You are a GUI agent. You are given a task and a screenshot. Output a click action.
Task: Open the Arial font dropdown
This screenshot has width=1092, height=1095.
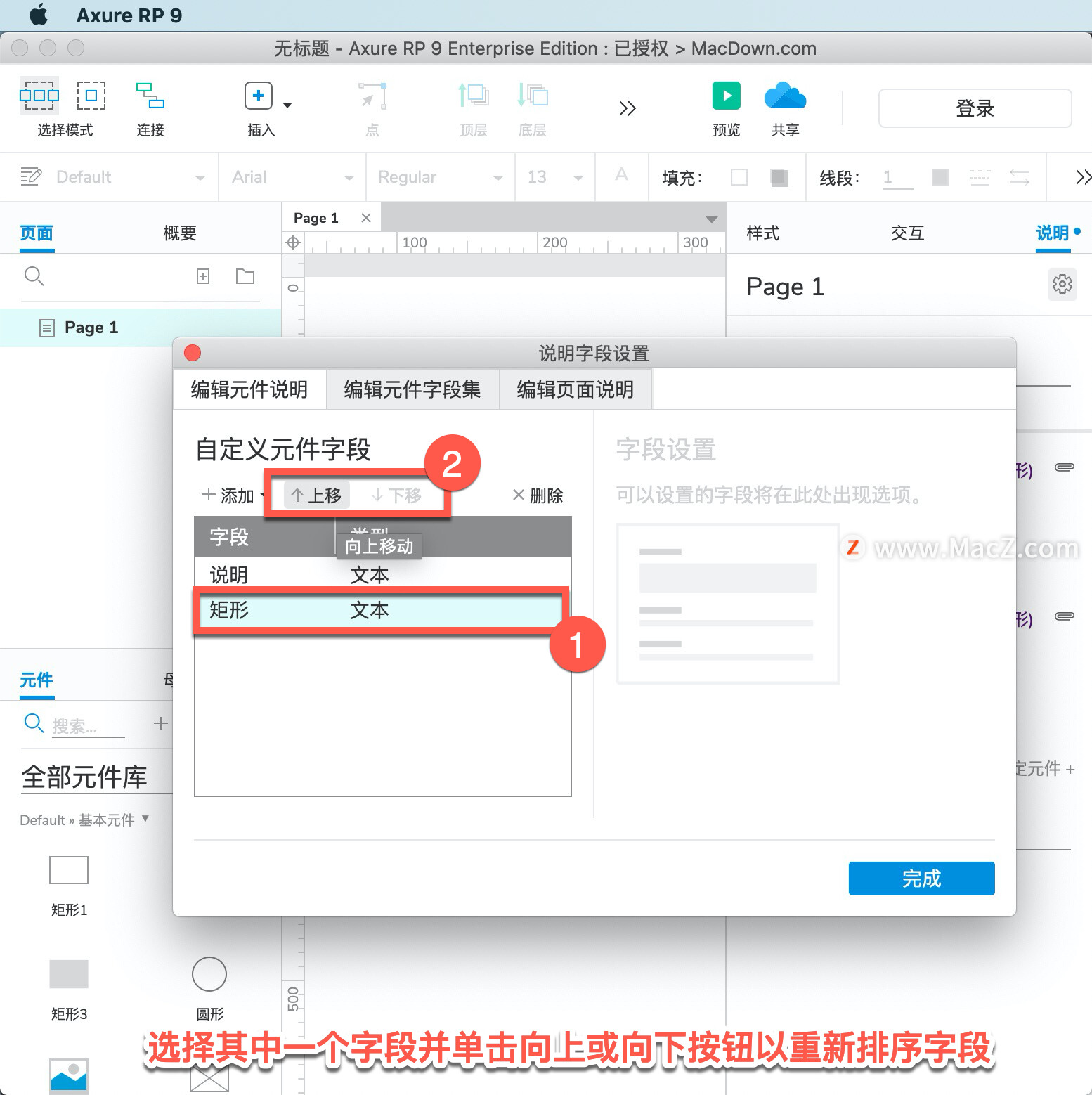click(x=349, y=178)
